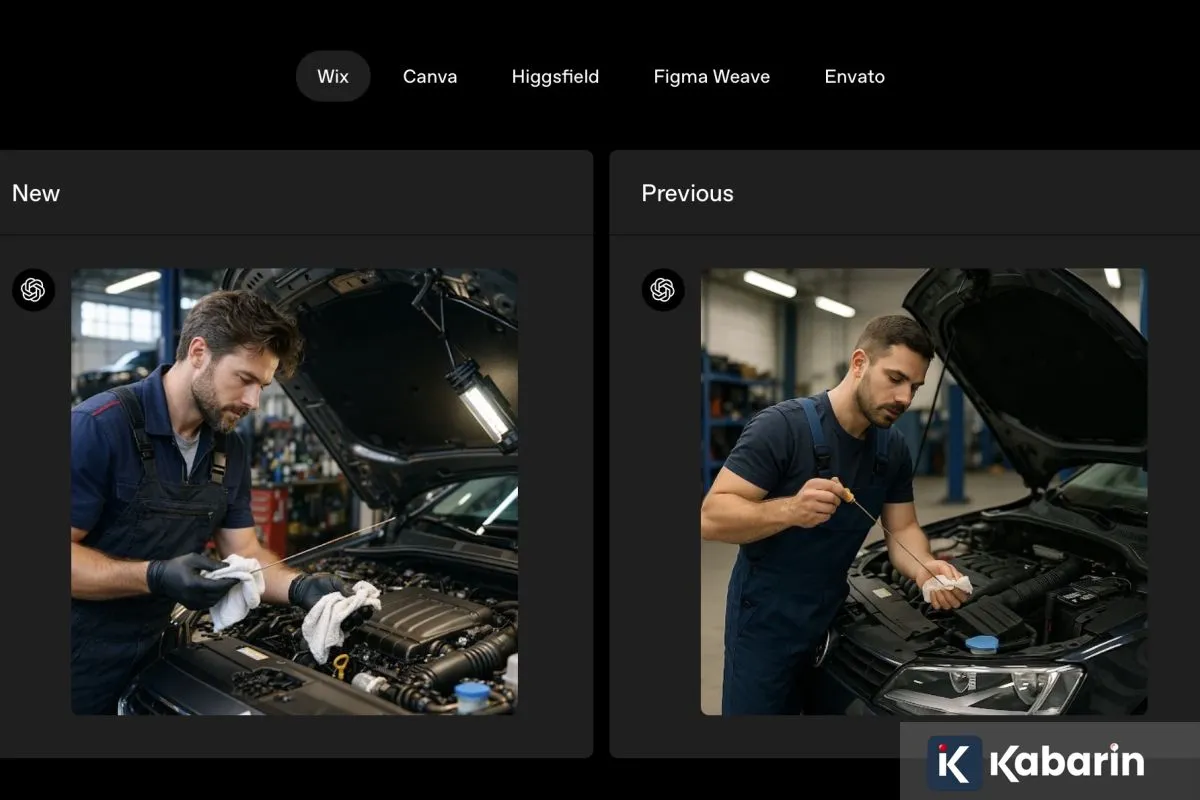Click the ChatGPT logo in New panel

[x=33, y=290]
